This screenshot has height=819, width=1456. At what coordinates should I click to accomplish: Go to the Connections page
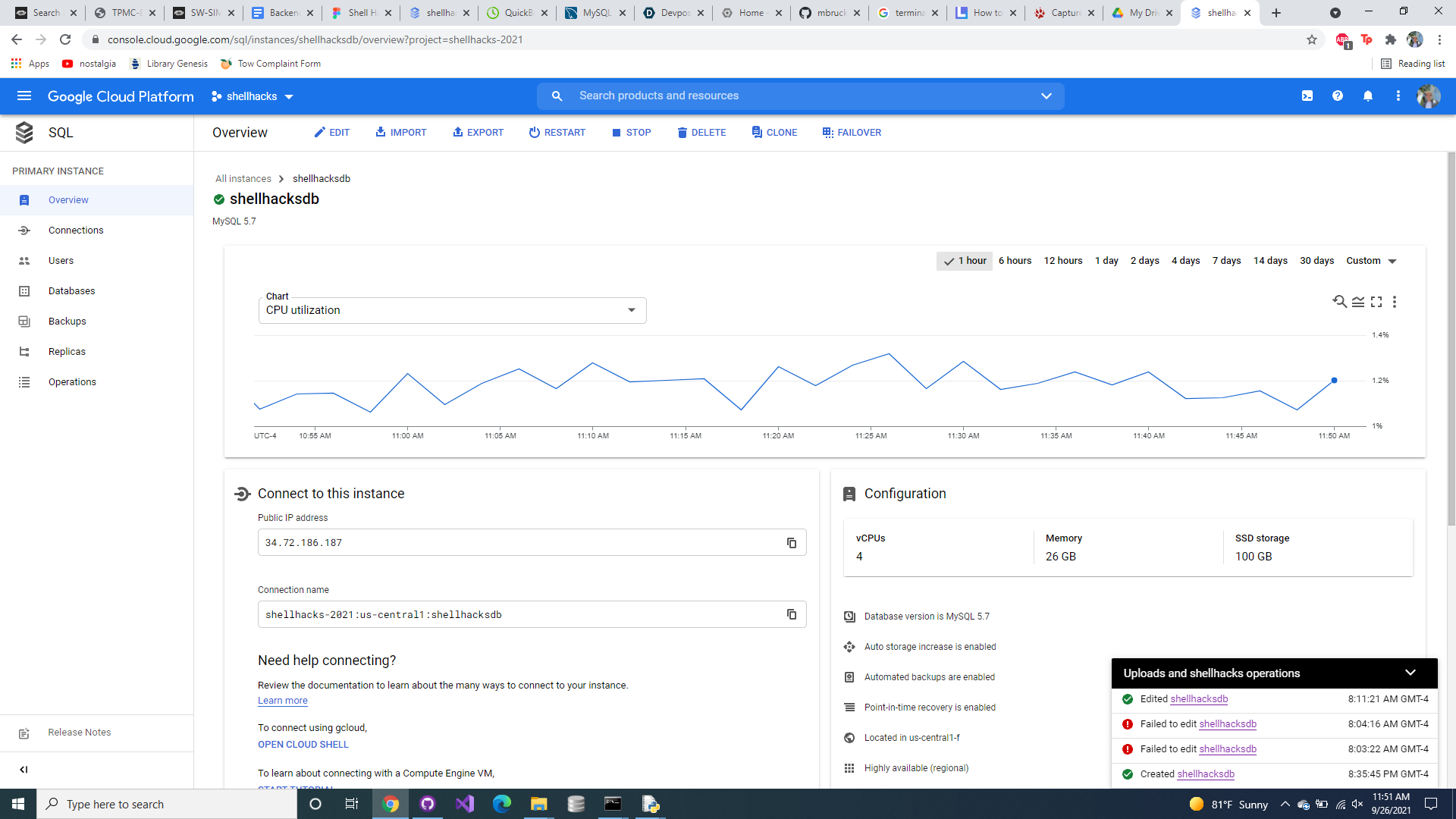pyautogui.click(x=76, y=231)
